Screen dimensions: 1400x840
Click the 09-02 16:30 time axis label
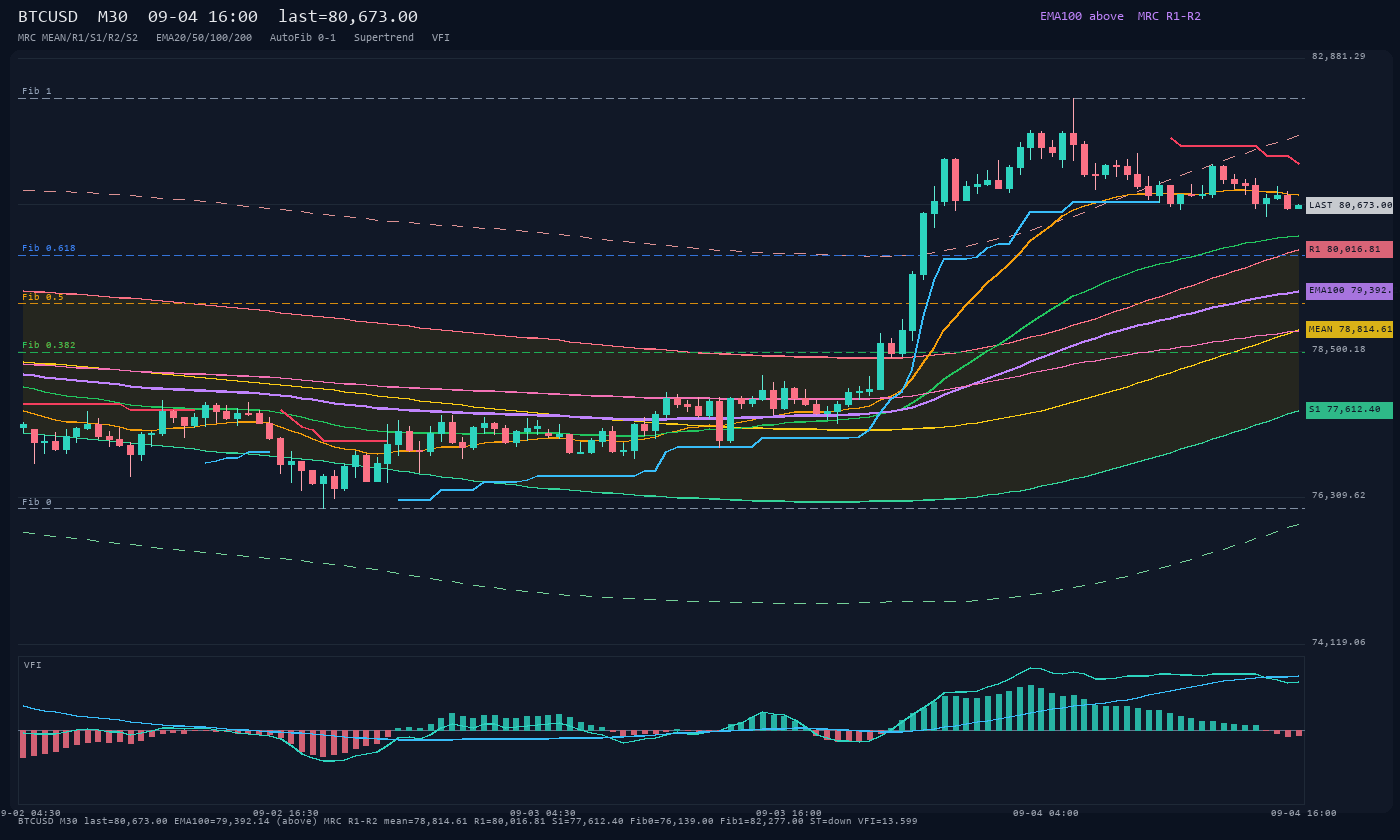(286, 813)
